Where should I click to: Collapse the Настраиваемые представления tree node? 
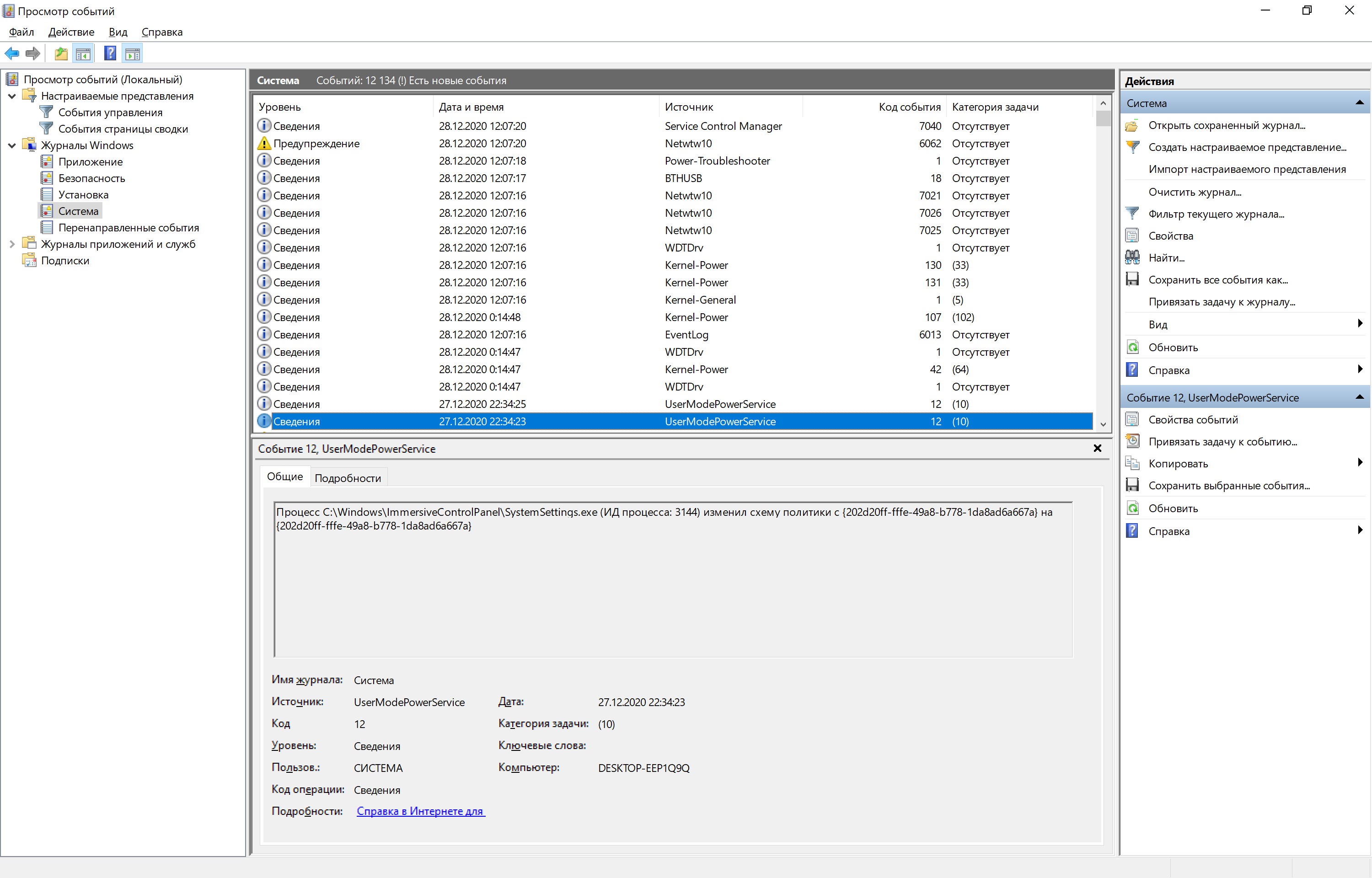[x=12, y=96]
